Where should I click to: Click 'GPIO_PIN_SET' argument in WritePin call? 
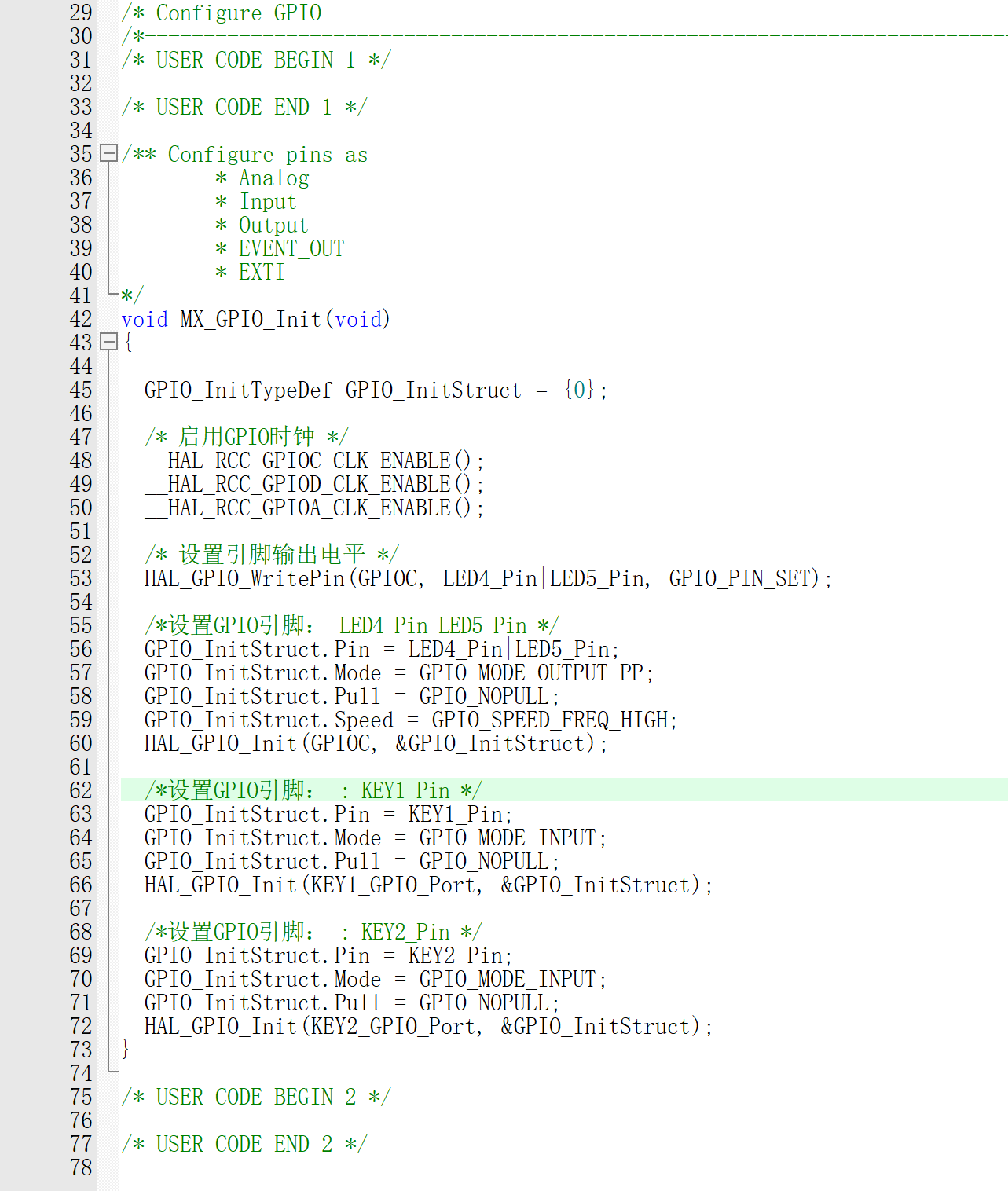tap(739, 578)
